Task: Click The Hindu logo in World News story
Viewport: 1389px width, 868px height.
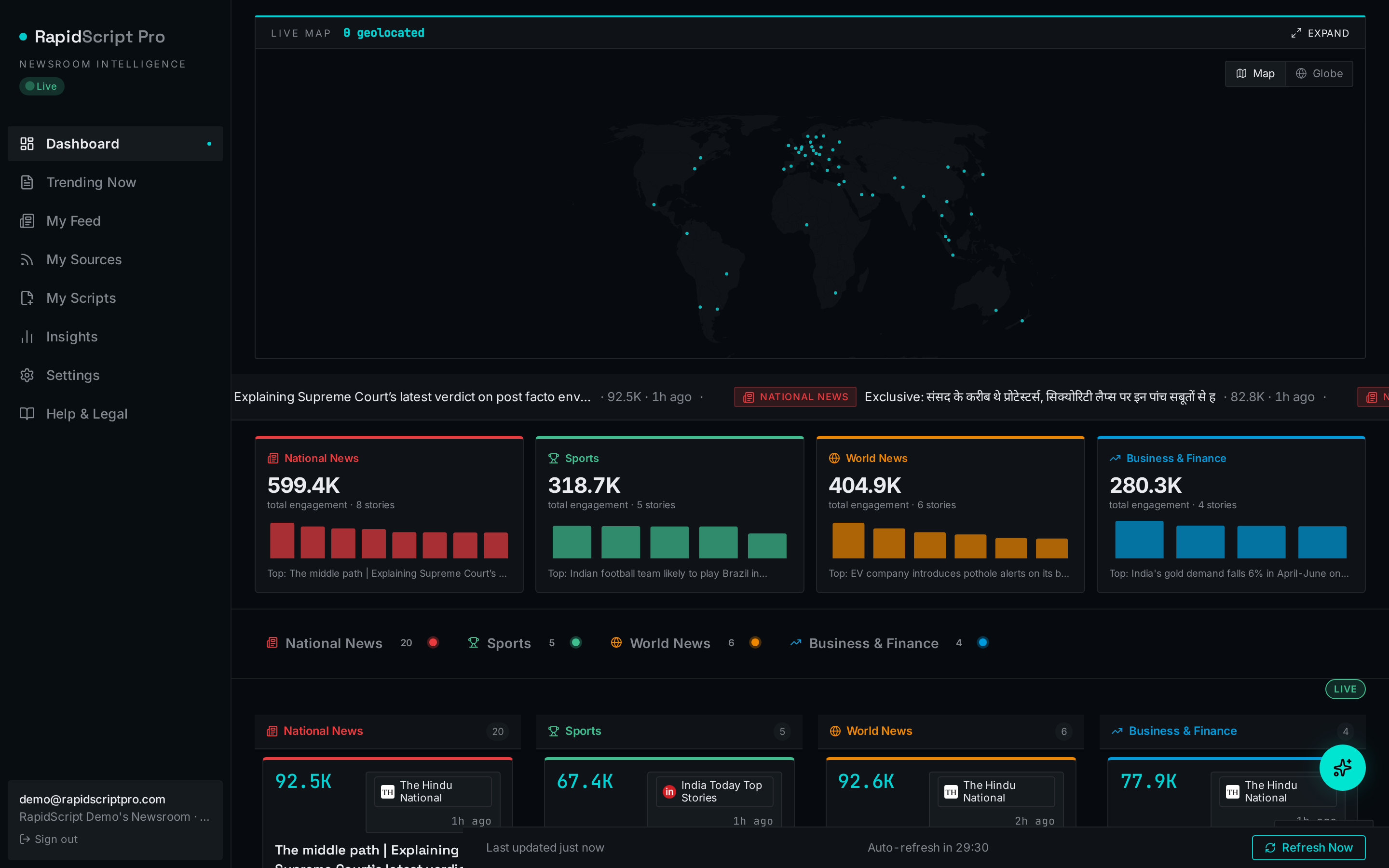Action: tap(951, 792)
